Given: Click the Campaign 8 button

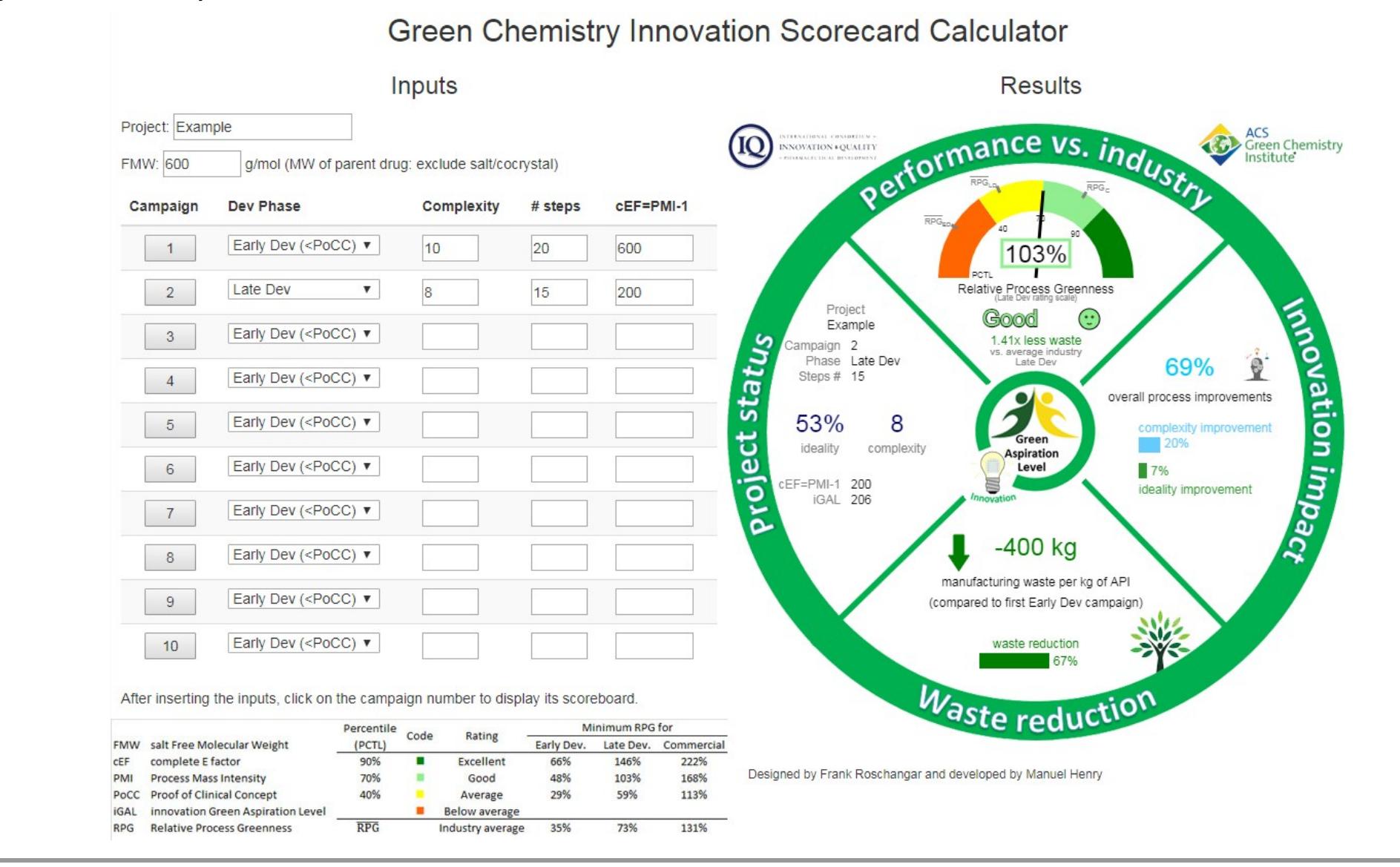Looking at the screenshot, I should point(170,556).
